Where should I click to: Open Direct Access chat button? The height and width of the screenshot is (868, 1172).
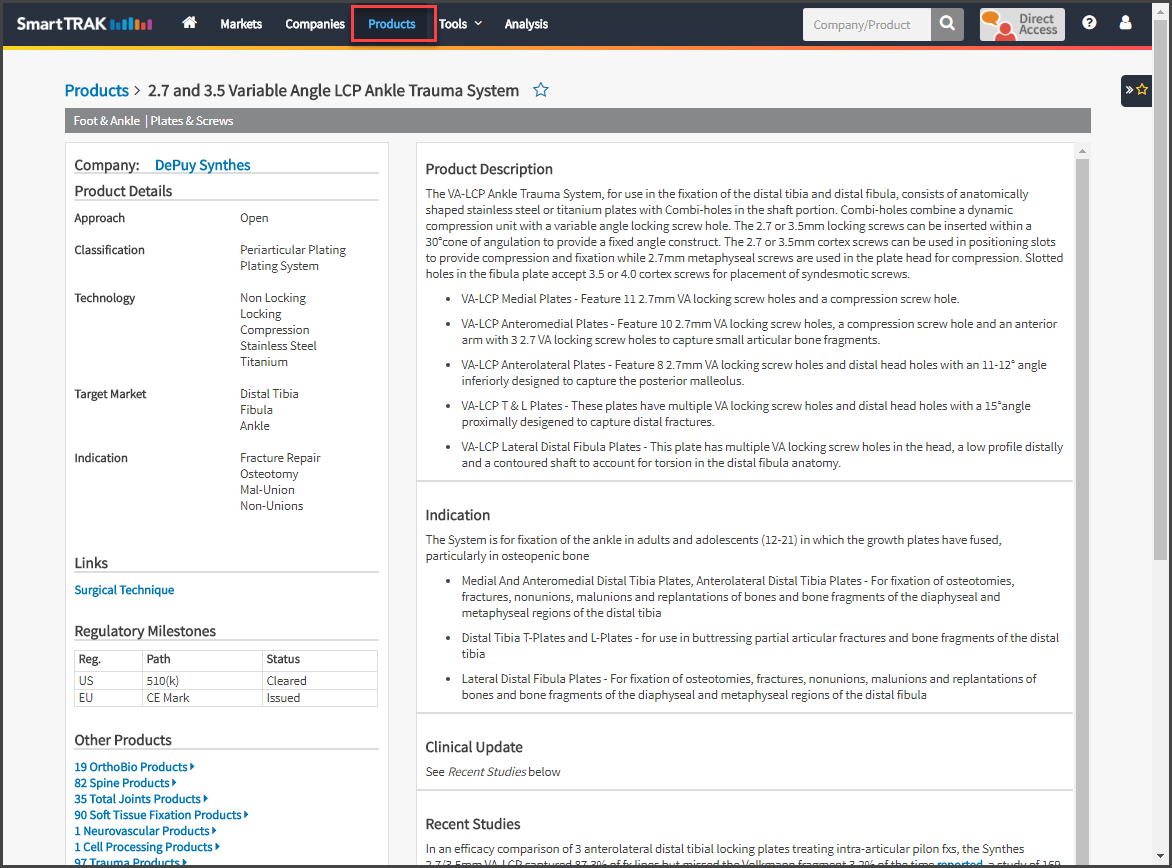pyautogui.click(x=1022, y=25)
